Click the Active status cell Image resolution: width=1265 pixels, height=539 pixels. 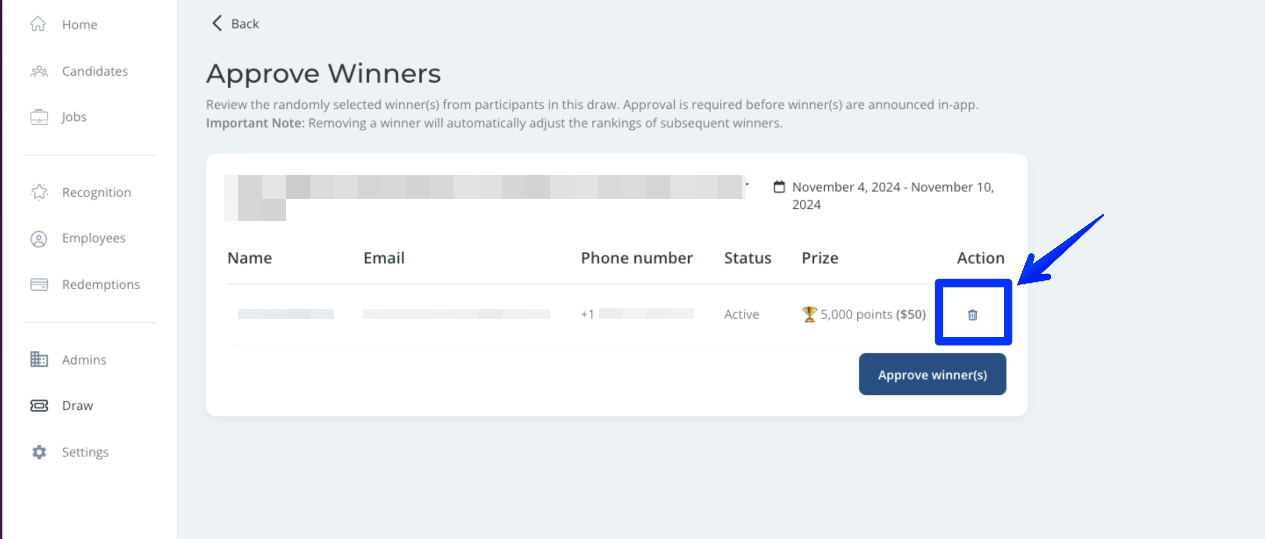741,314
